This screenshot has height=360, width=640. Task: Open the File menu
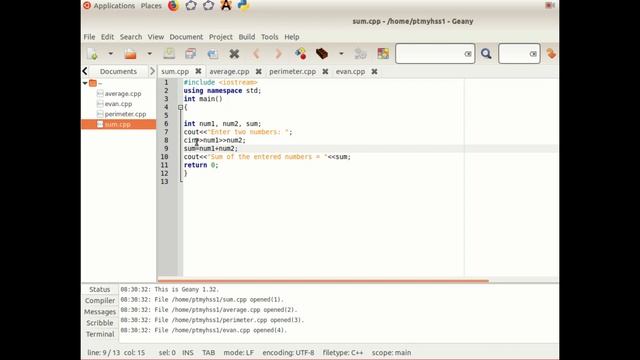point(89,37)
